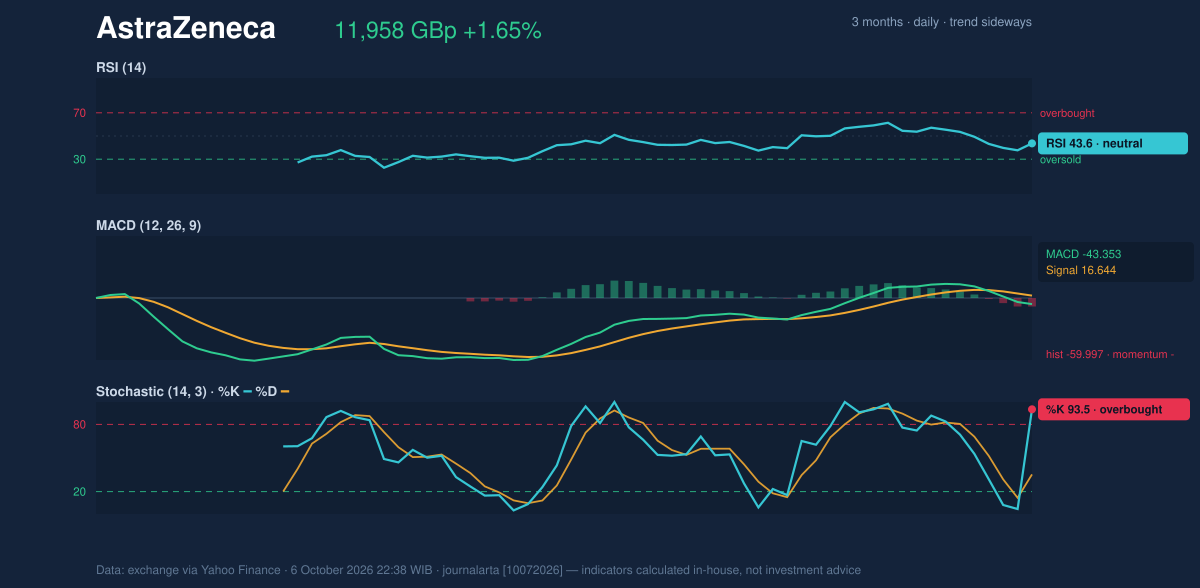Click the red 'overbought' label in RSI panel

[x=1067, y=114]
